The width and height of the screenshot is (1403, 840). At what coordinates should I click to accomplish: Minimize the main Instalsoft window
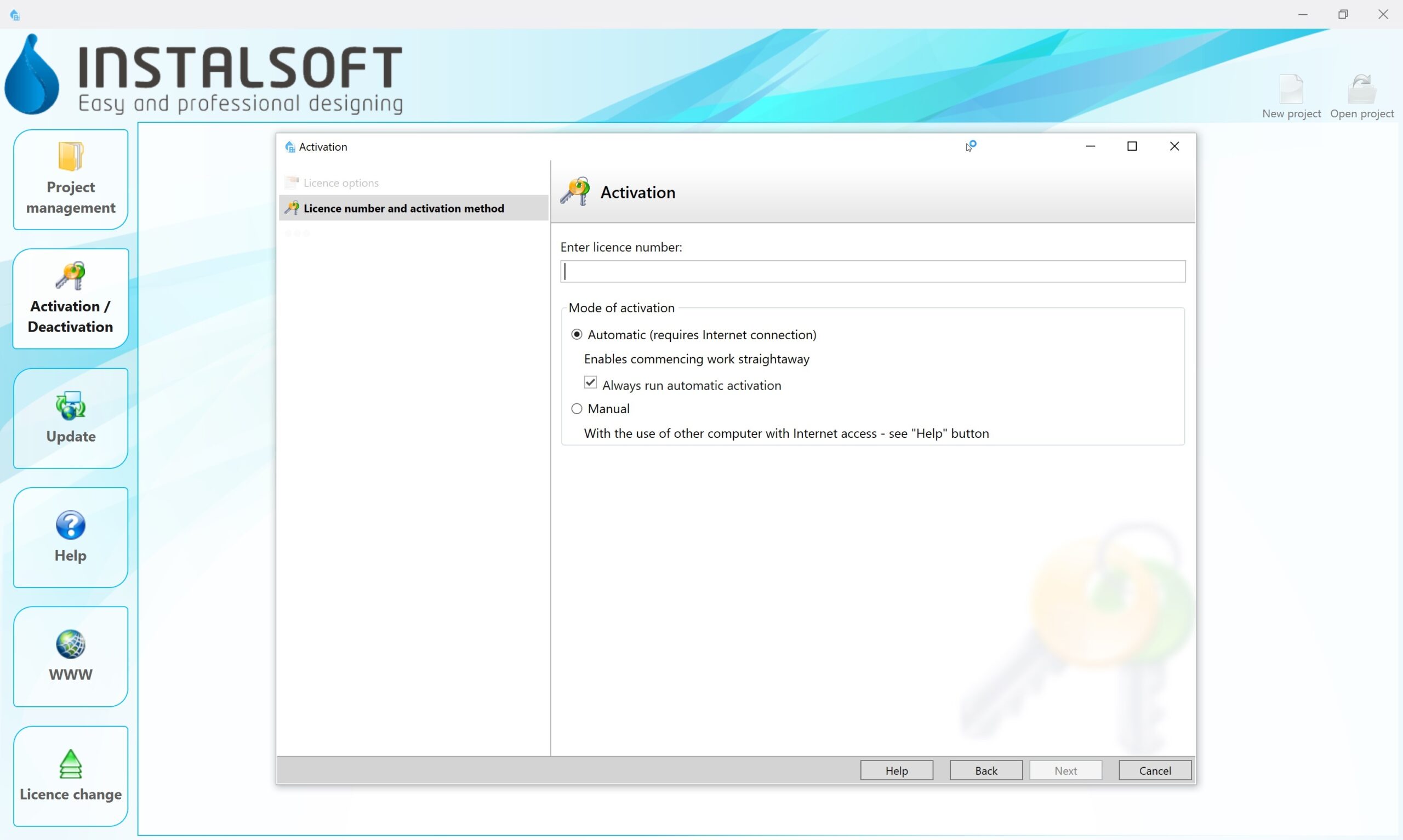pos(1303,15)
